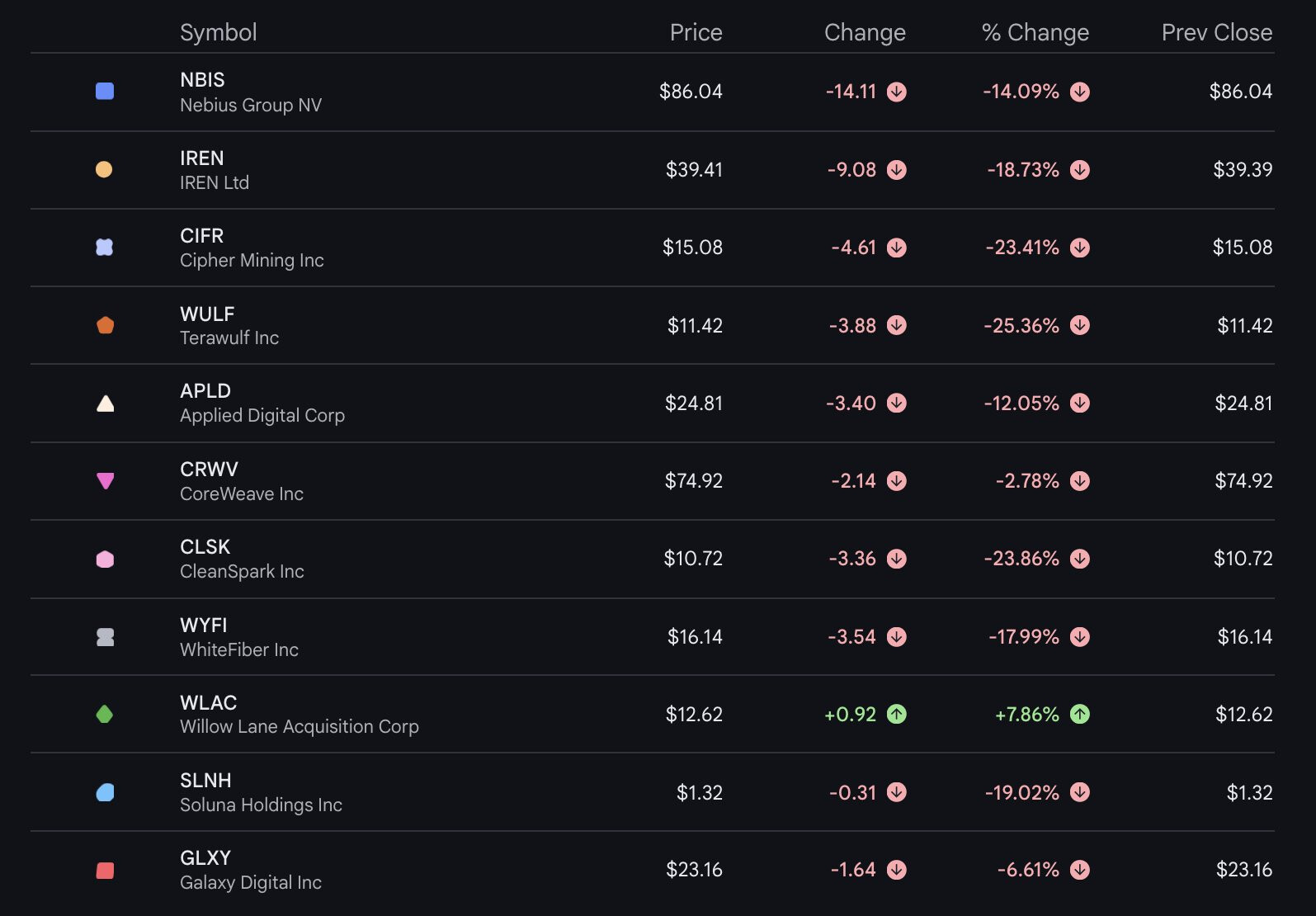Open the Nebius Group NV link
The height and width of the screenshot is (916, 1316).
(250, 105)
